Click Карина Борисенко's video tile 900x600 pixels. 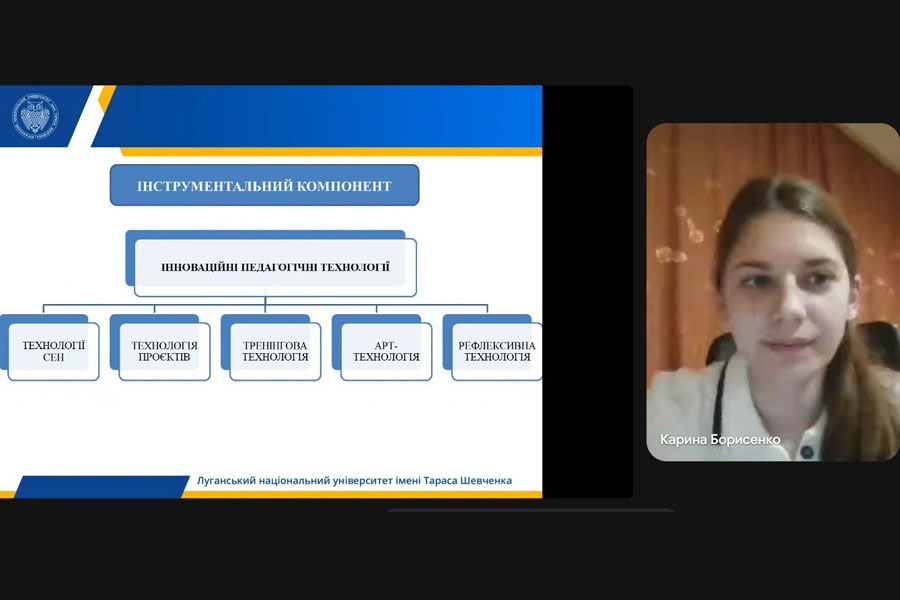[x=773, y=292]
